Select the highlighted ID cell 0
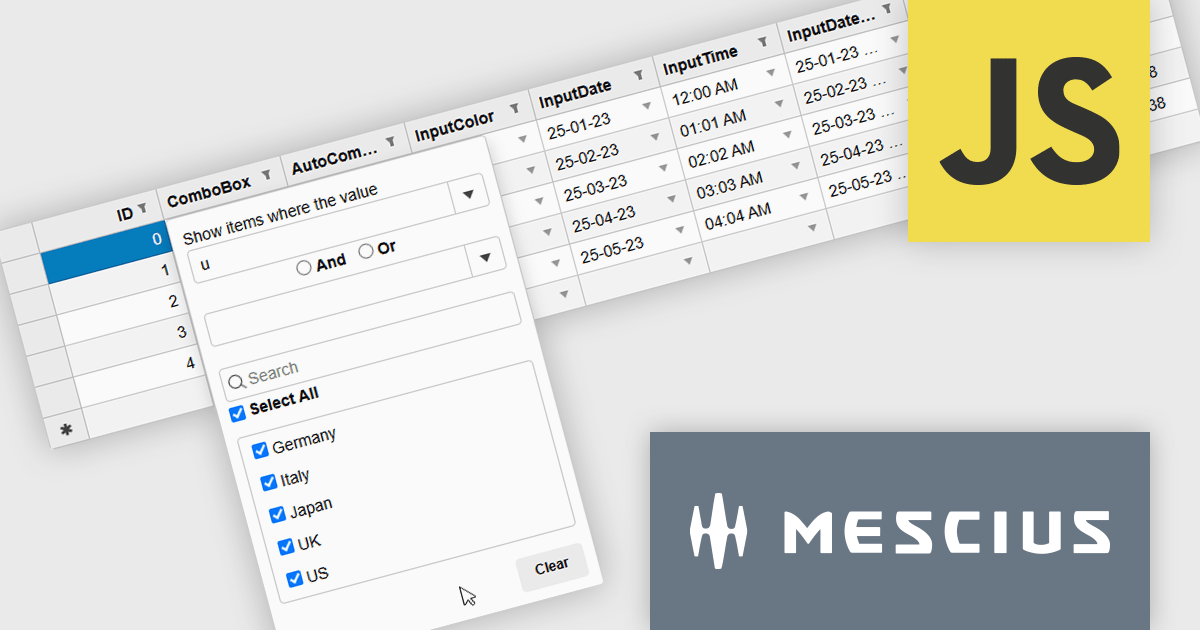The image size is (1200, 630). click(x=107, y=250)
